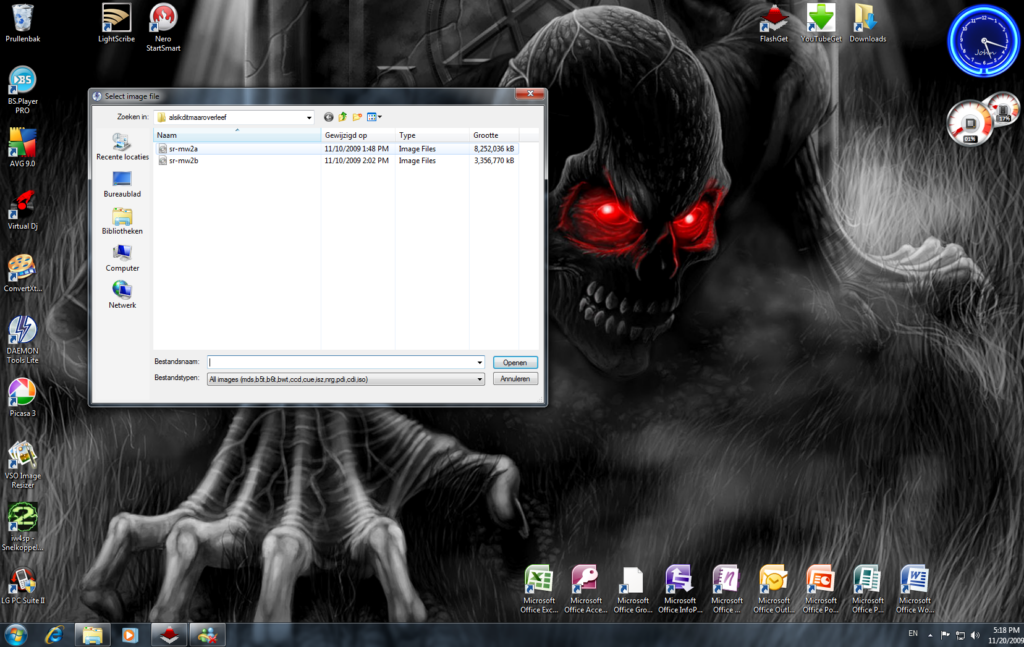Viewport: 1024px width, 647px height.
Task: Expand the 'Zoeken in' folder dropdown
Action: [x=309, y=118]
